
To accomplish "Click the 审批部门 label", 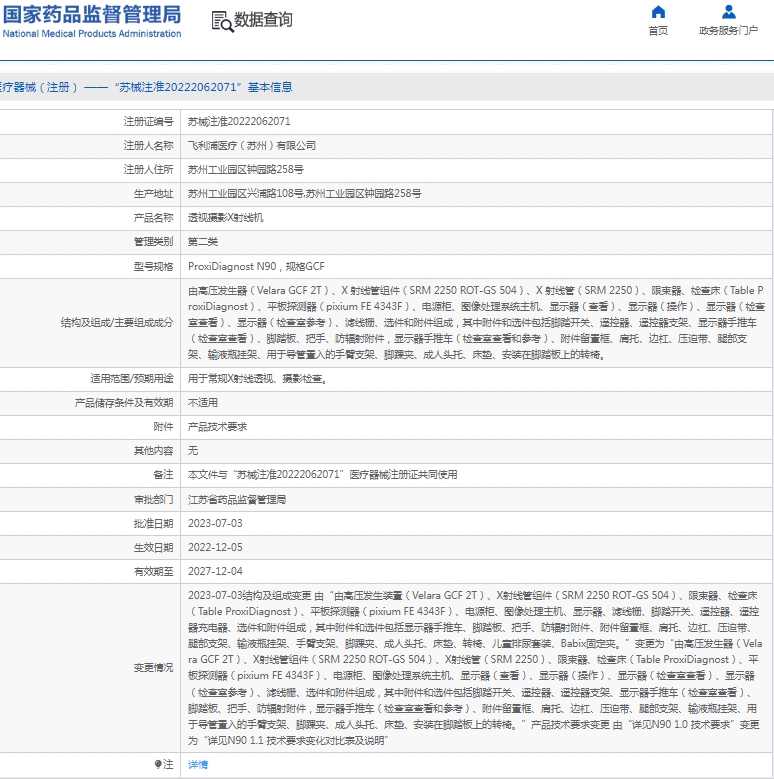I will [x=153, y=500].
